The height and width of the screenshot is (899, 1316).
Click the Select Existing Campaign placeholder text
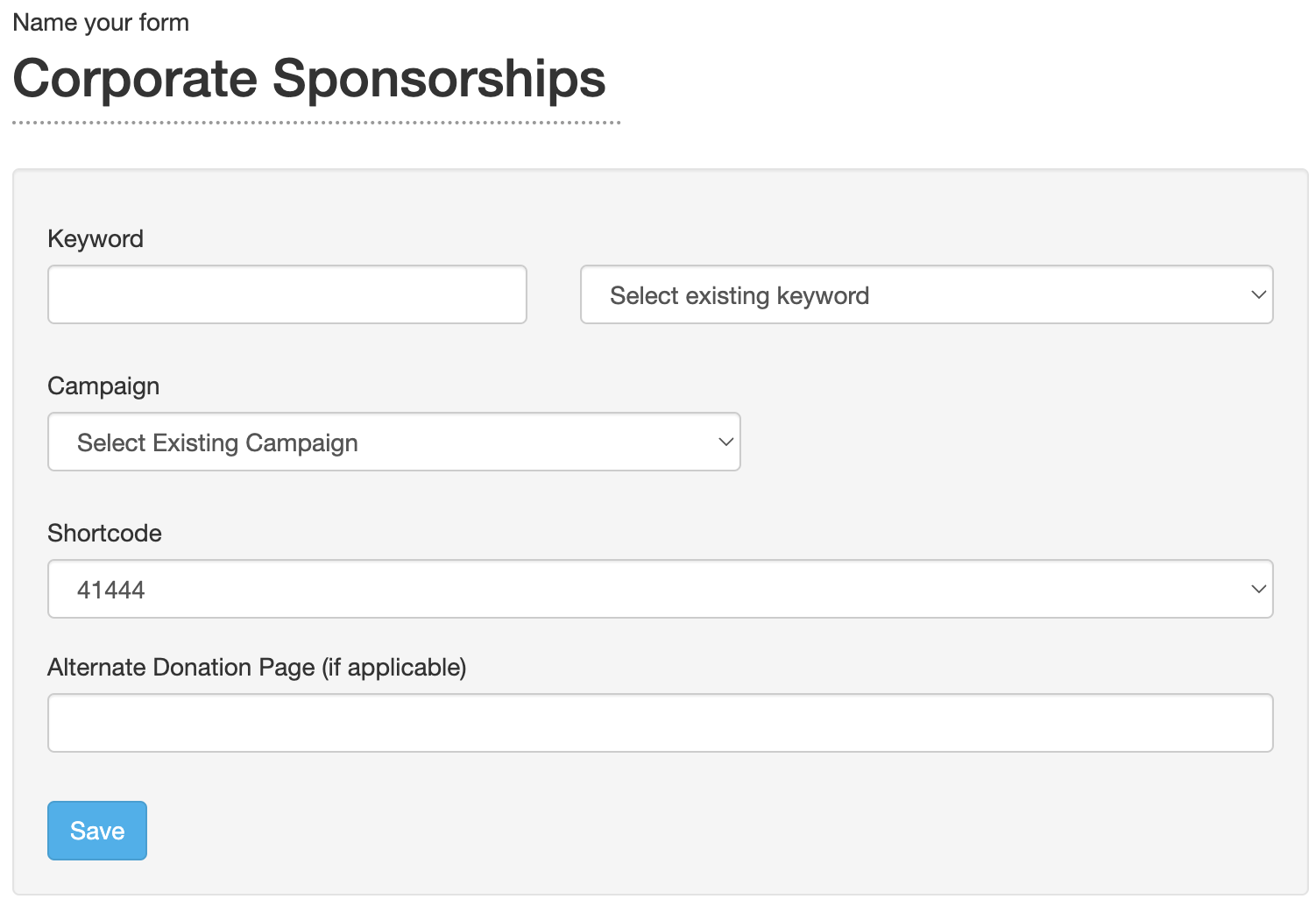[217, 442]
